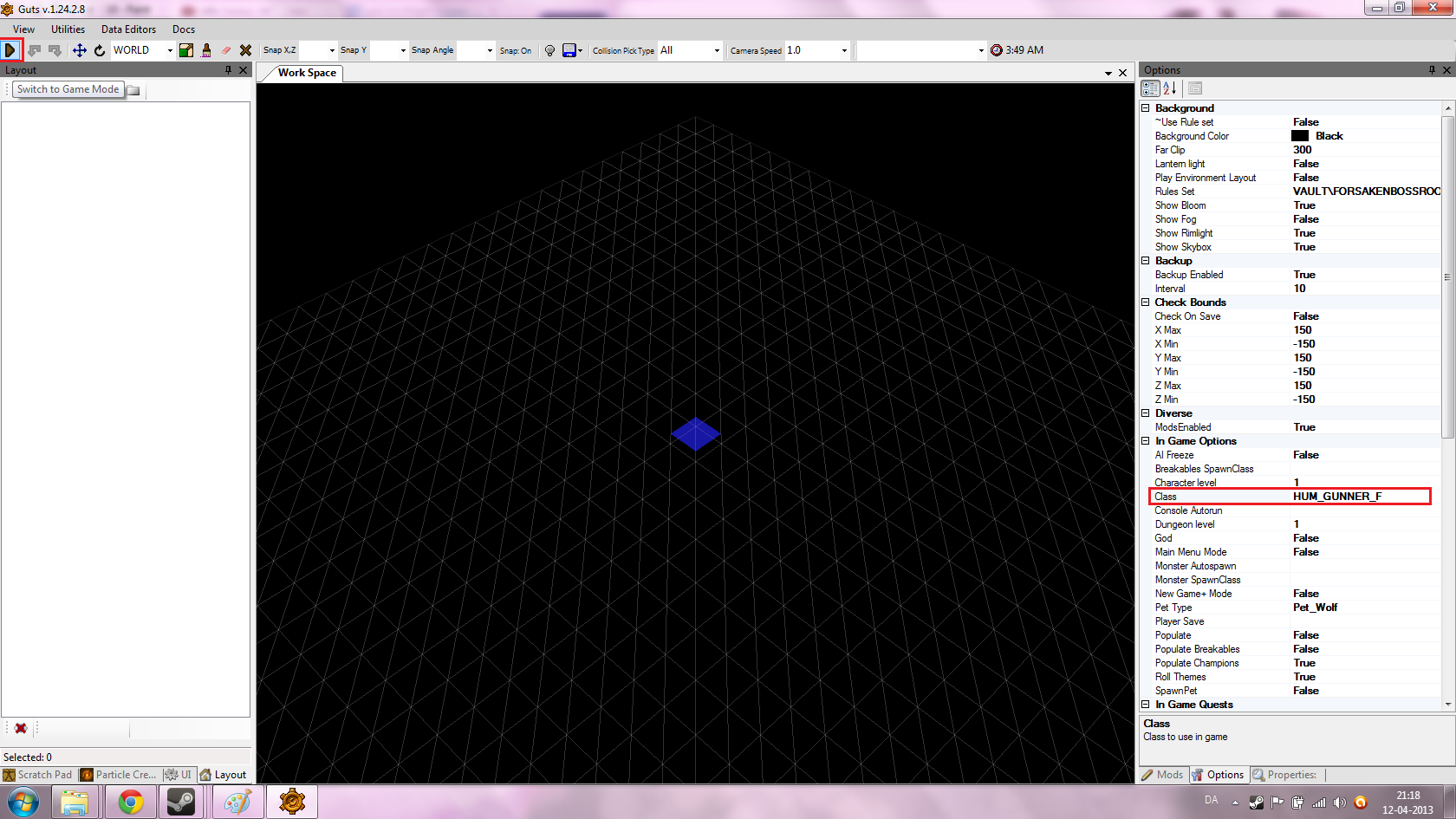
Task: Select the Work Space tab
Action: (x=307, y=73)
